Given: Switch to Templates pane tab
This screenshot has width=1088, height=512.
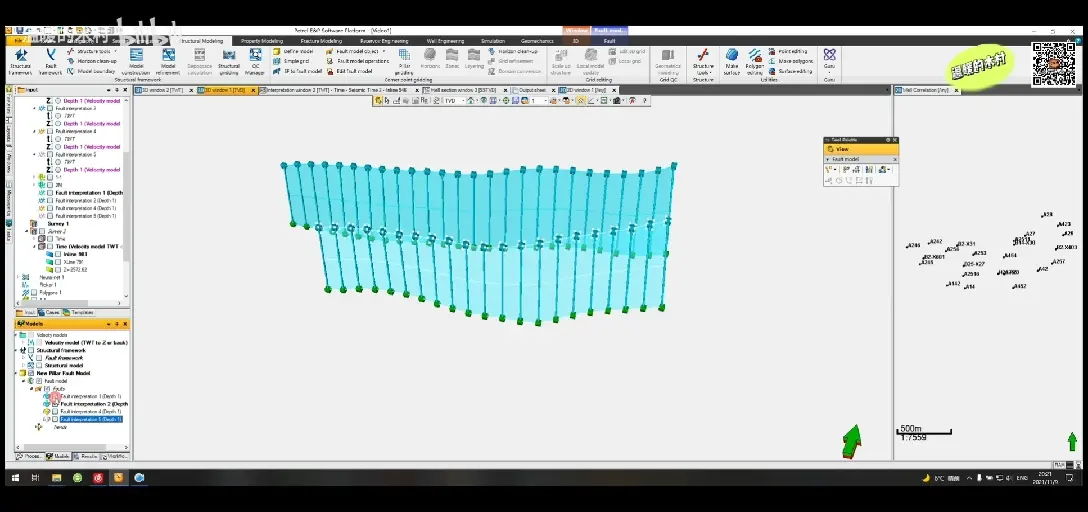Looking at the screenshot, I should pos(79,312).
